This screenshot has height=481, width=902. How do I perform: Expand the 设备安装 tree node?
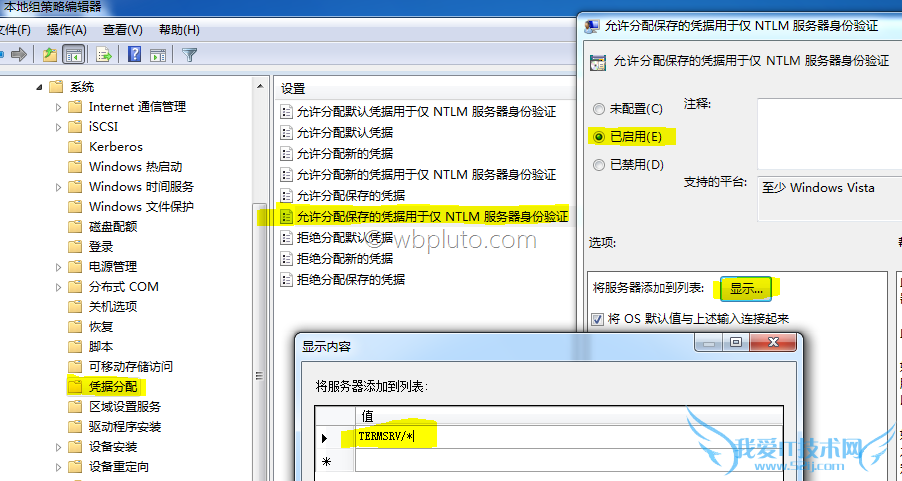[x=58, y=447]
